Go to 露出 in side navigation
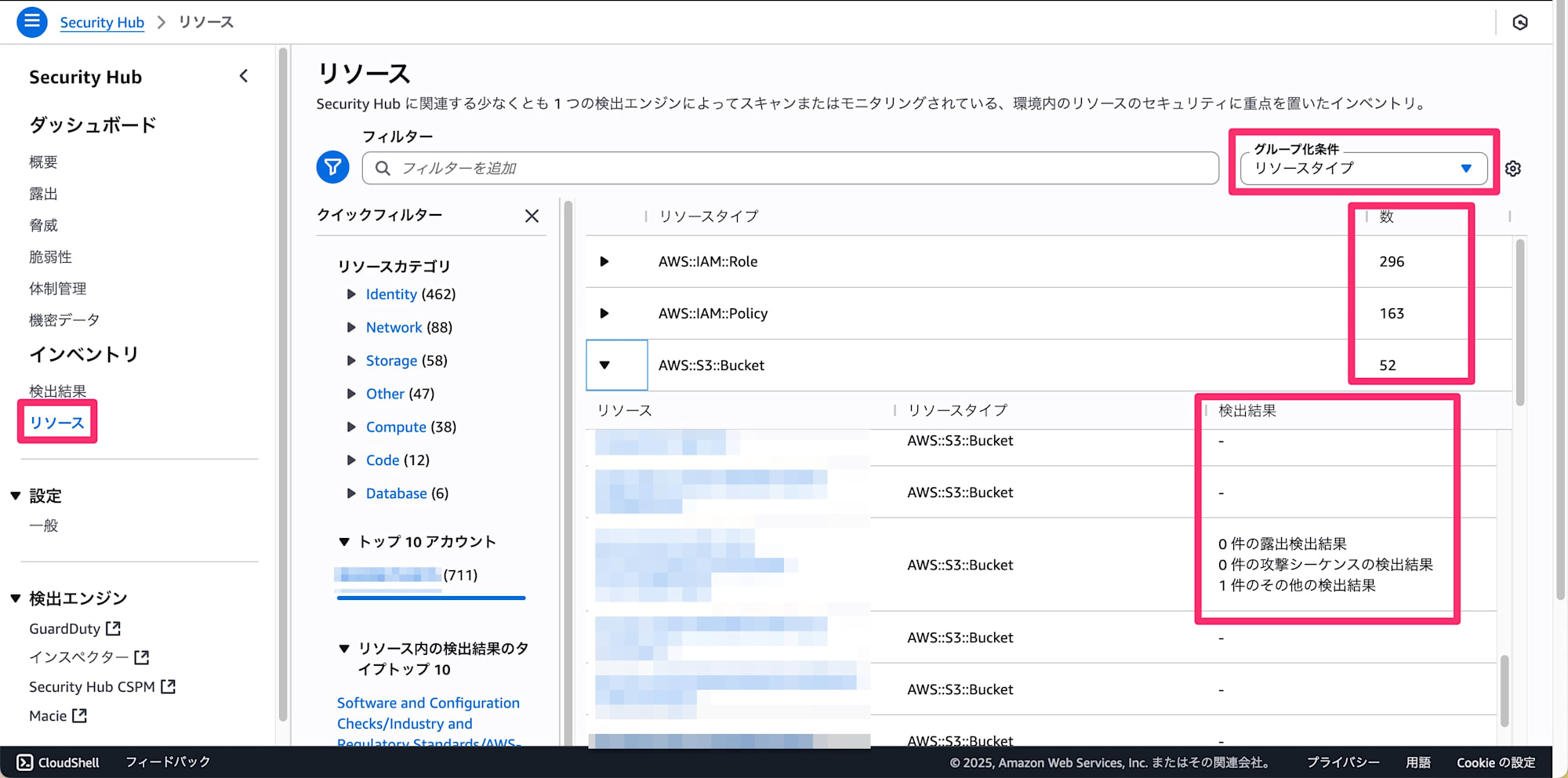This screenshot has width=1568, height=778. click(43, 194)
